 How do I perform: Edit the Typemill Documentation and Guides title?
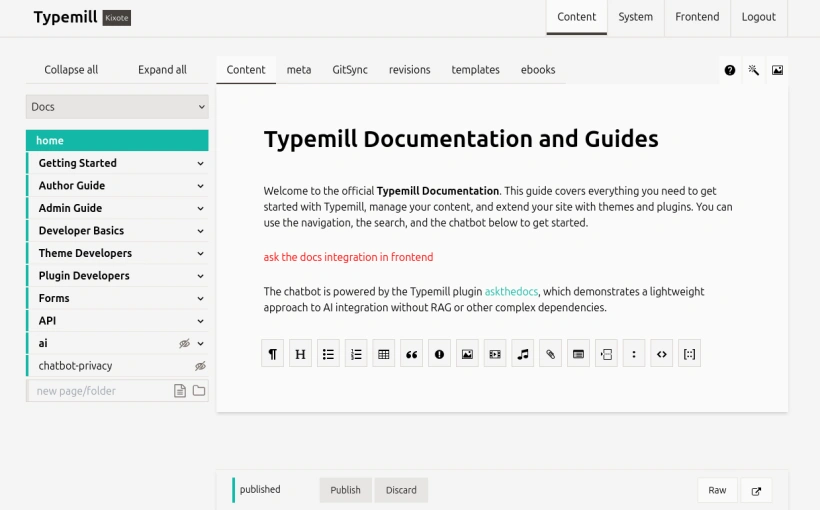[461, 139]
